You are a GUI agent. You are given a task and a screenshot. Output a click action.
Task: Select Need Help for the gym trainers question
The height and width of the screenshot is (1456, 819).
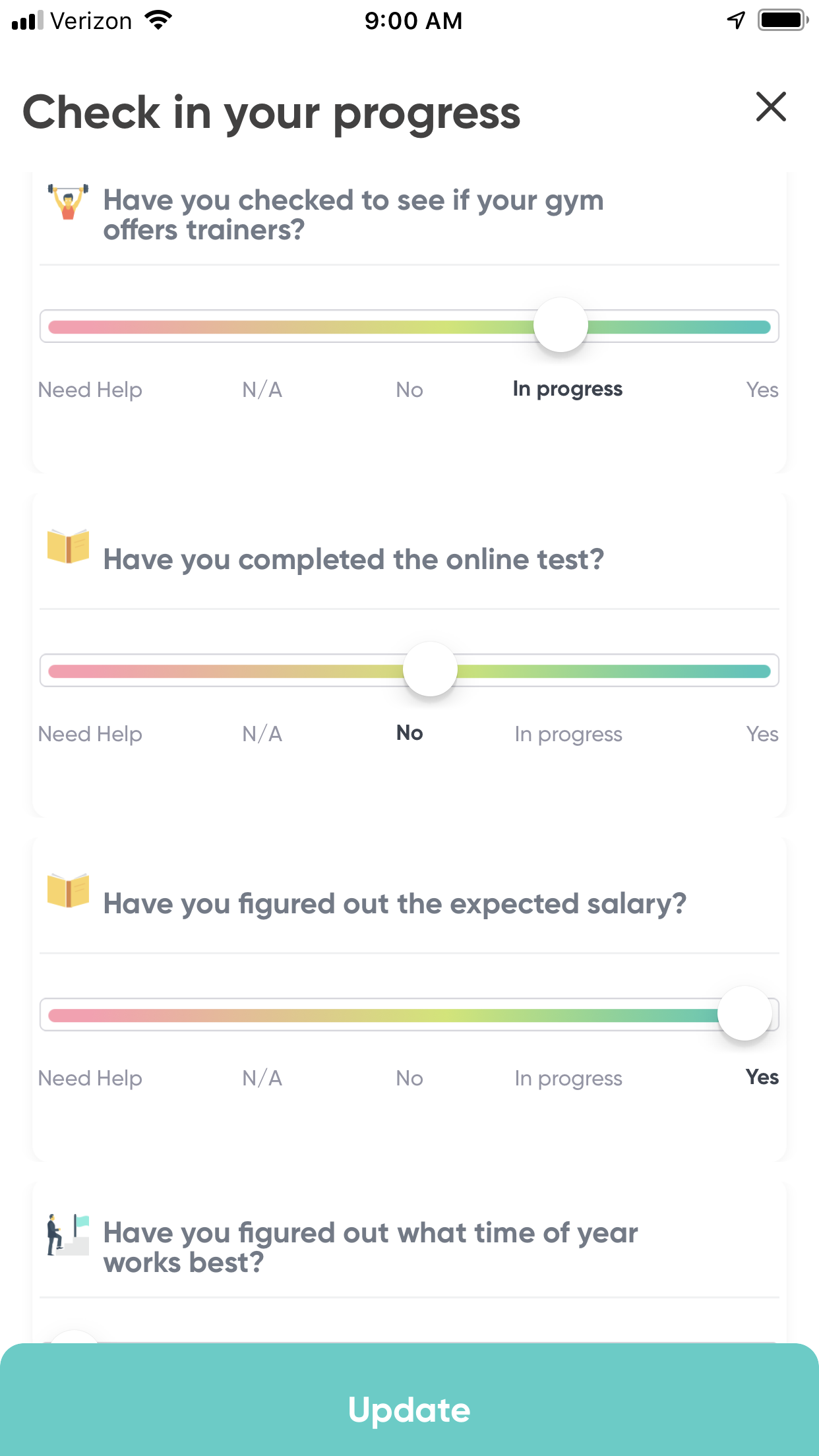click(90, 390)
